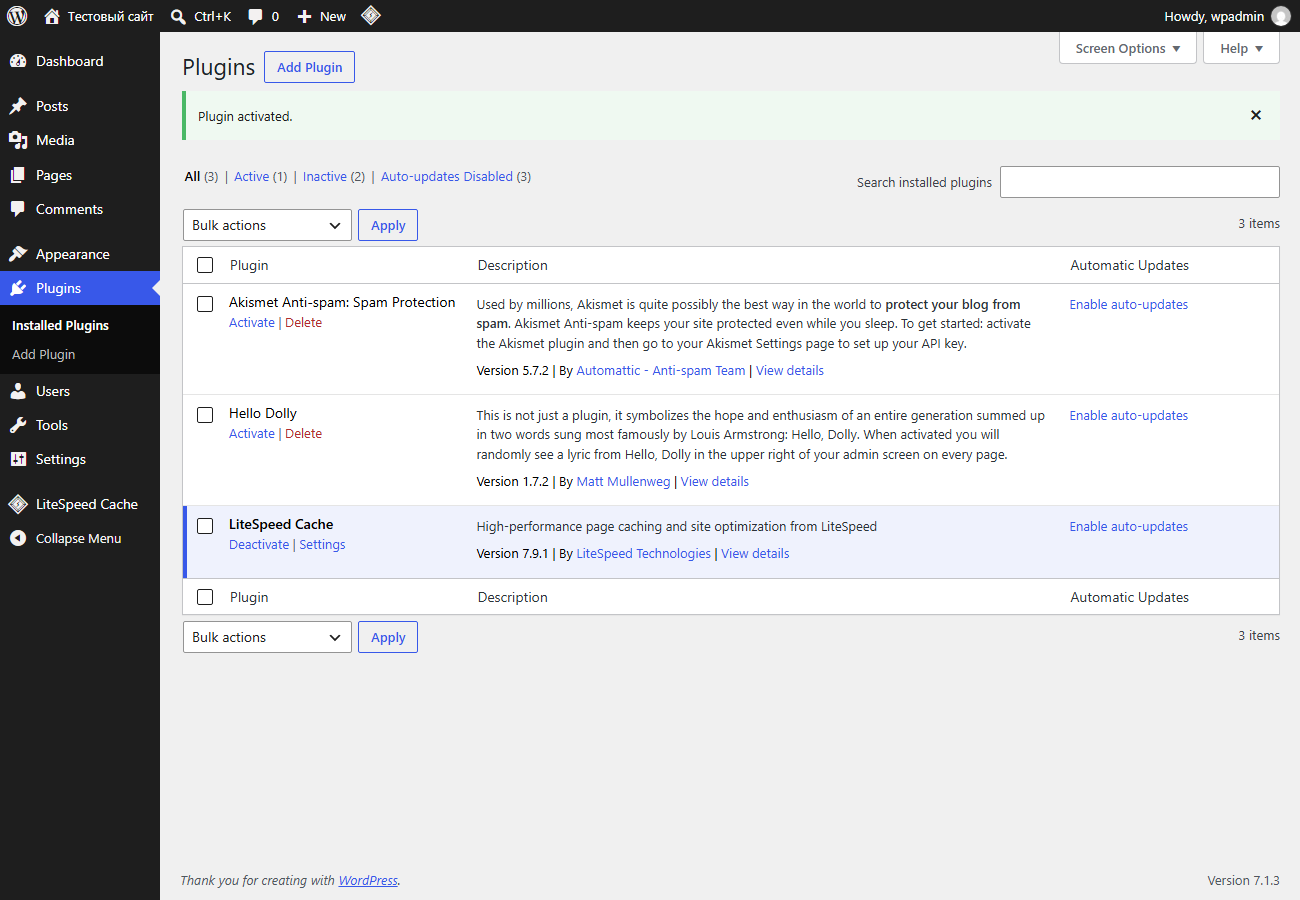
Task: Click the Tools wrench icon
Action: click(x=18, y=425)
